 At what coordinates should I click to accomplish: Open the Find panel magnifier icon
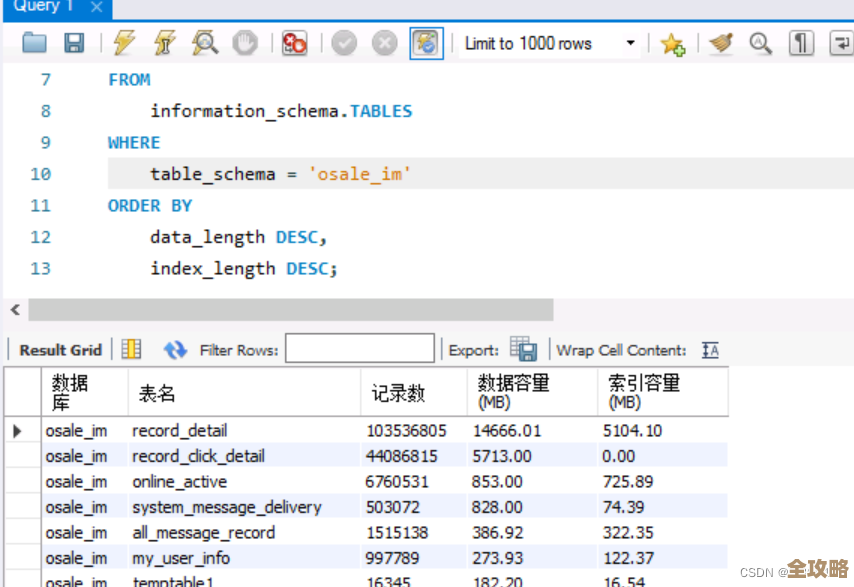click(x=760, y=43)
